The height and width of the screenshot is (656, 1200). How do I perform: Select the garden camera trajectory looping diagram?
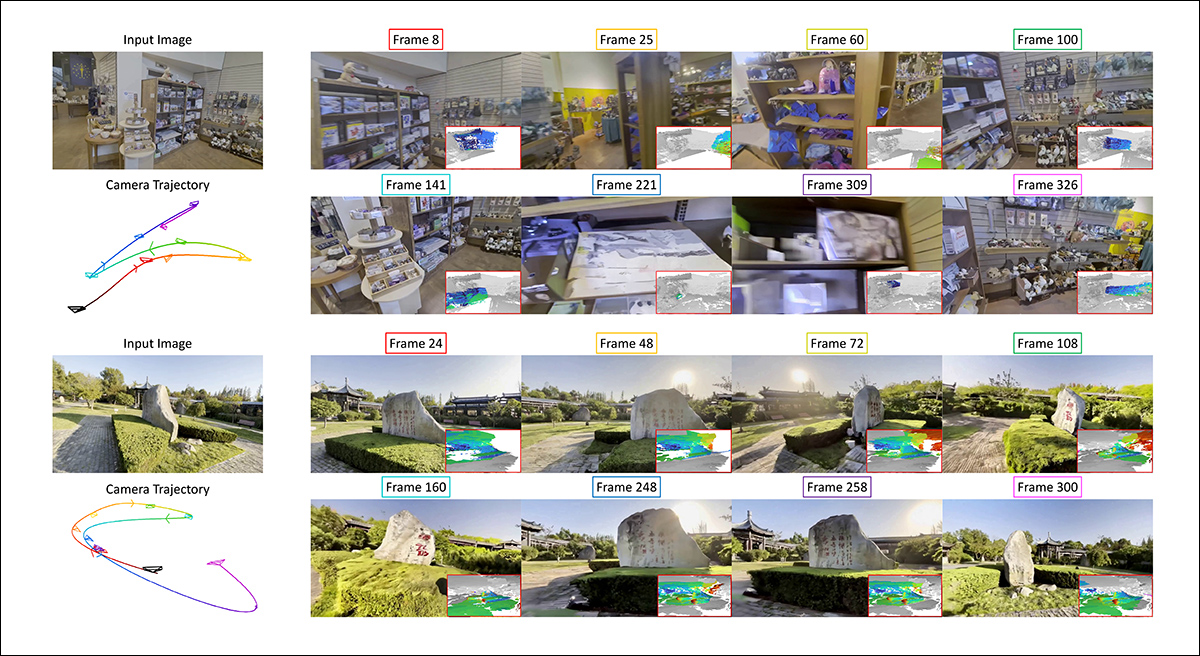tap(163, 558)
